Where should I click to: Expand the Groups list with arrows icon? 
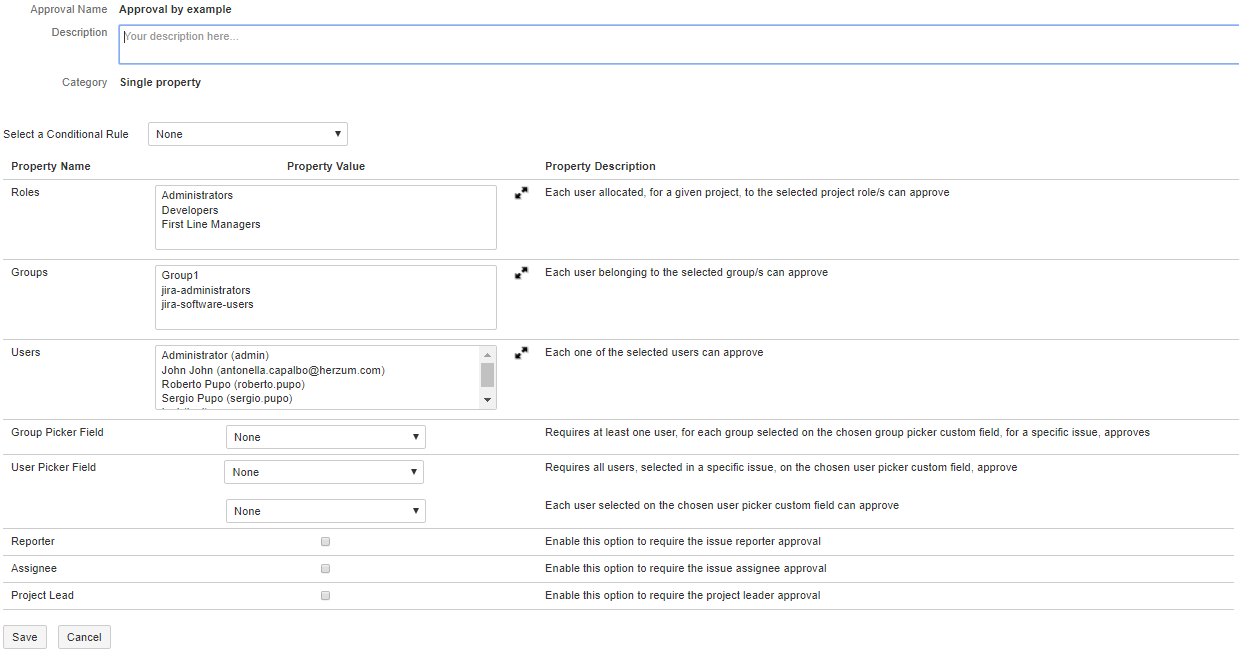[521, 273]
